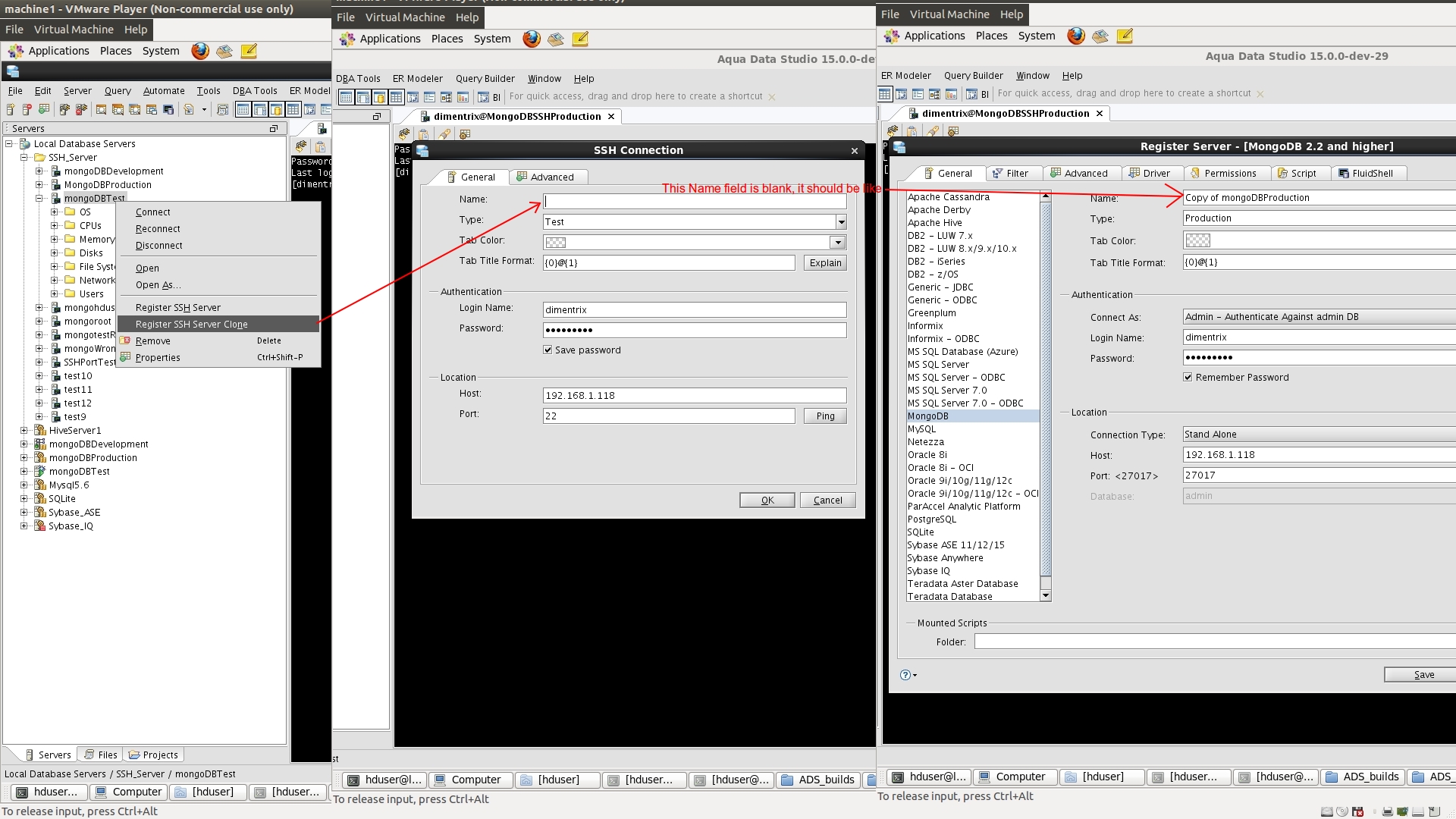Viewport: 1456px width, 819px height.
Task: Click the blank Name field in SSH Connection
Action: pos(695,201)
